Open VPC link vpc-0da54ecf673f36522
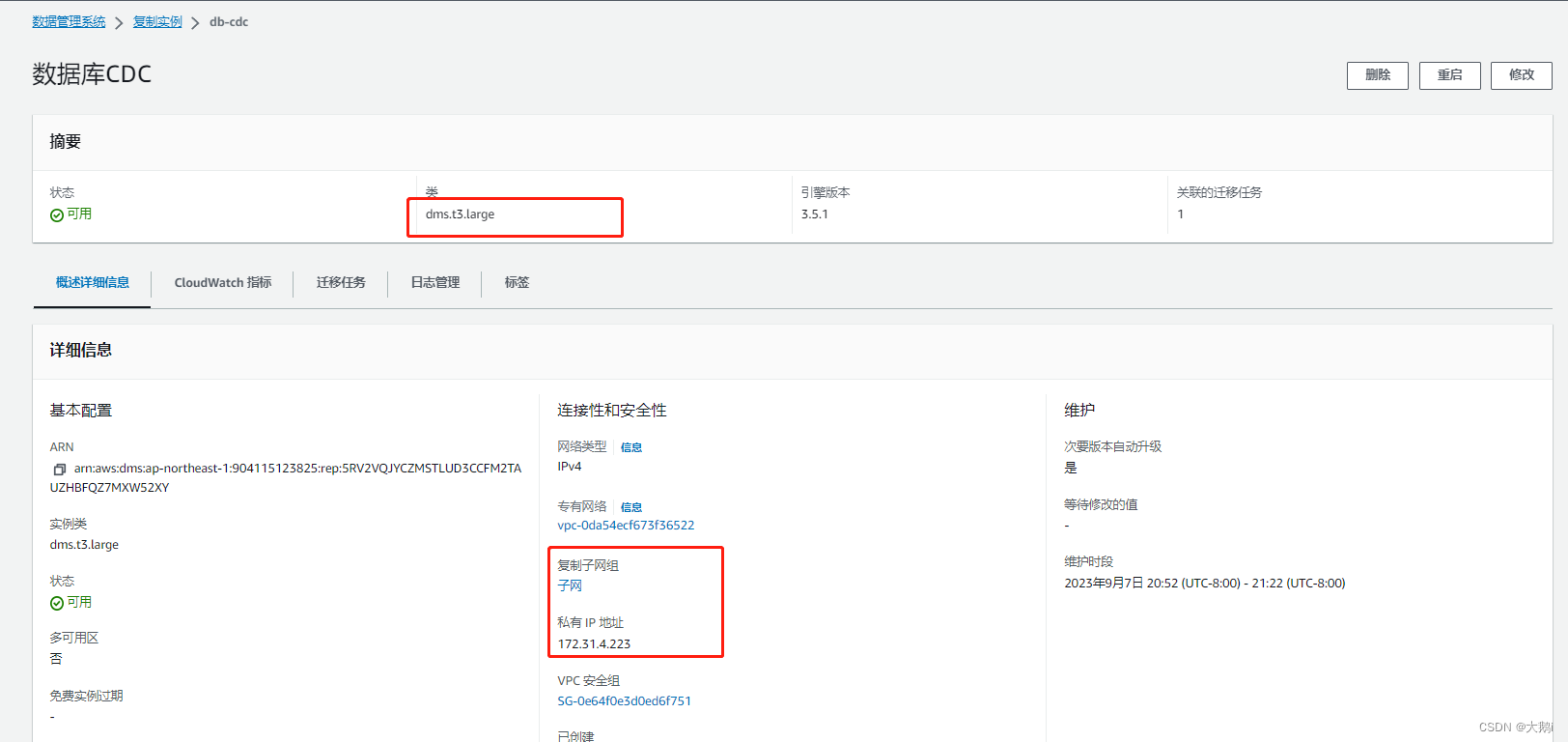The width and height of the screenshot is (1568, 742). 626,526
